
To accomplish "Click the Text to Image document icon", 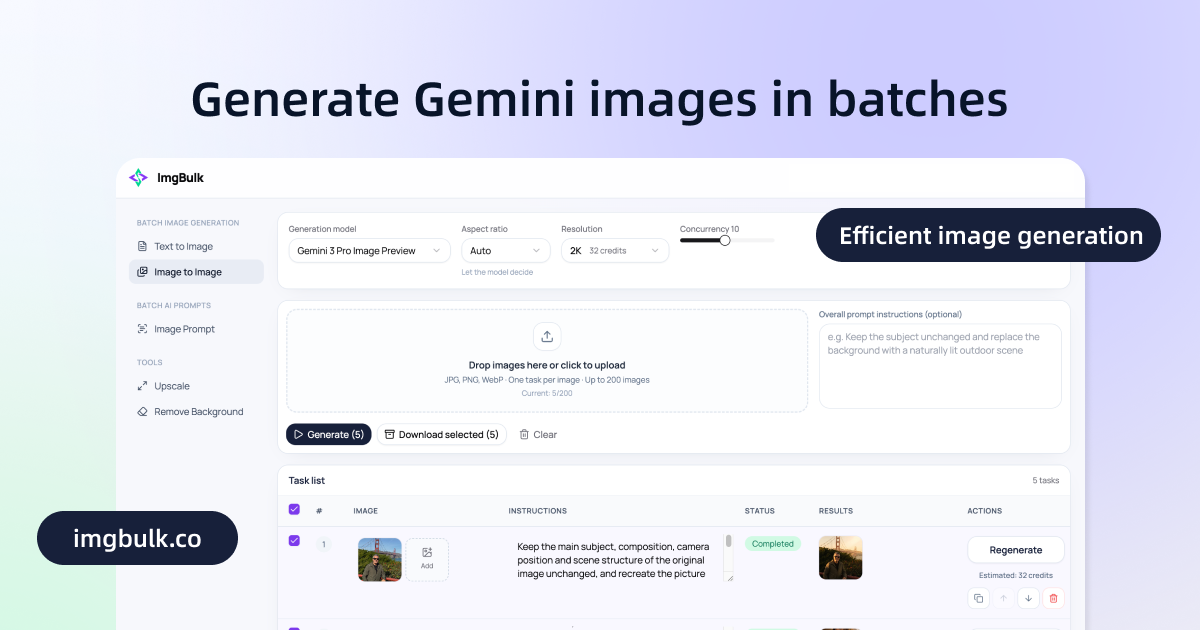I will (x=142, y=246).
